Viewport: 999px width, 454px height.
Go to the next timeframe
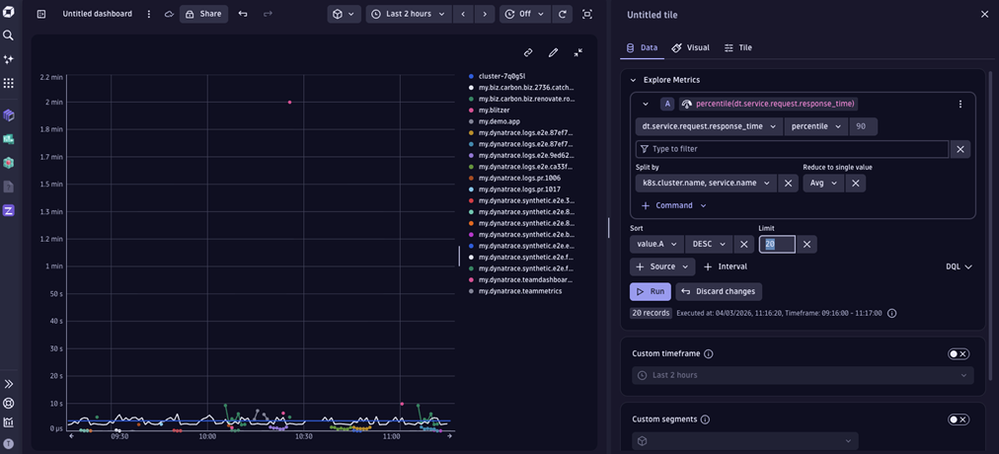tap(485, 14)
